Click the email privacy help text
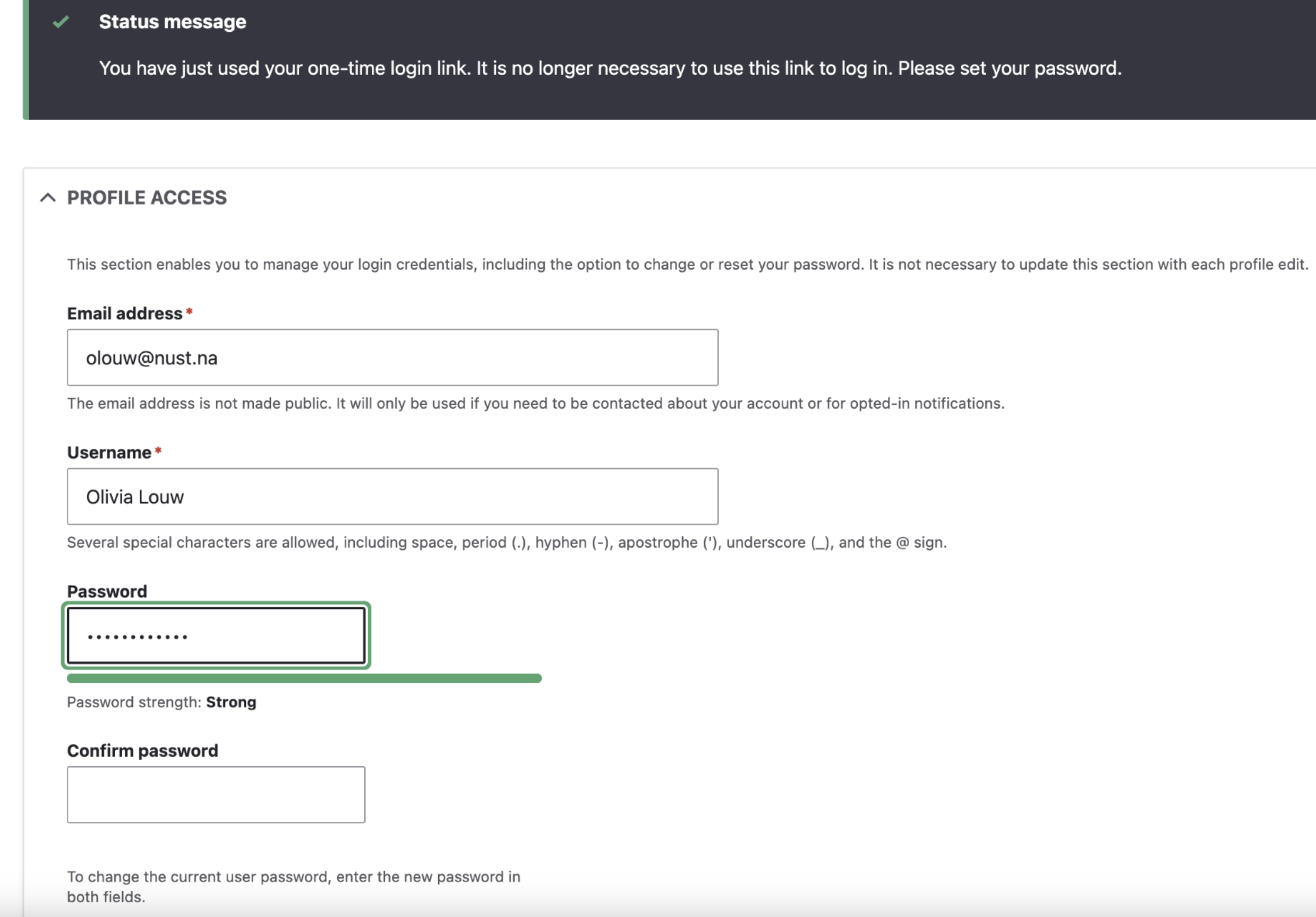 coord(535,403)
